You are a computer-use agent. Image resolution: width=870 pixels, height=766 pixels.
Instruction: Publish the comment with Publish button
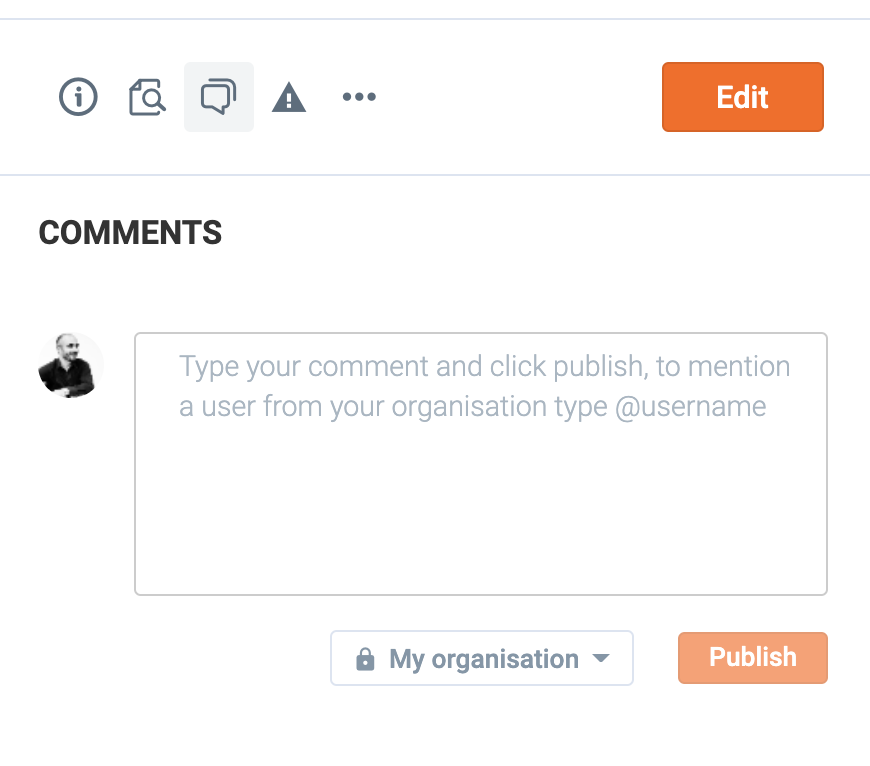point(752,658)
